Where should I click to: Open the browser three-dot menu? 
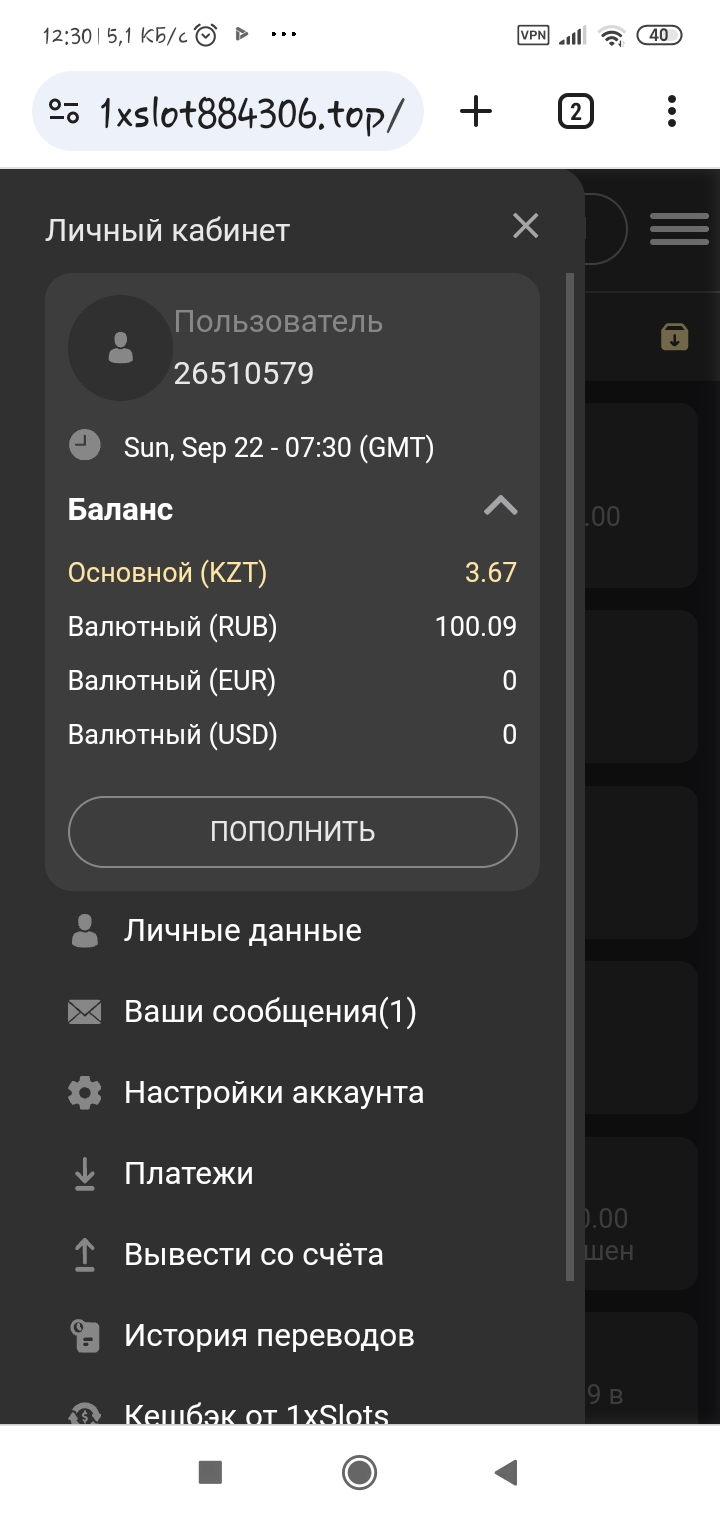click(671, 111)
